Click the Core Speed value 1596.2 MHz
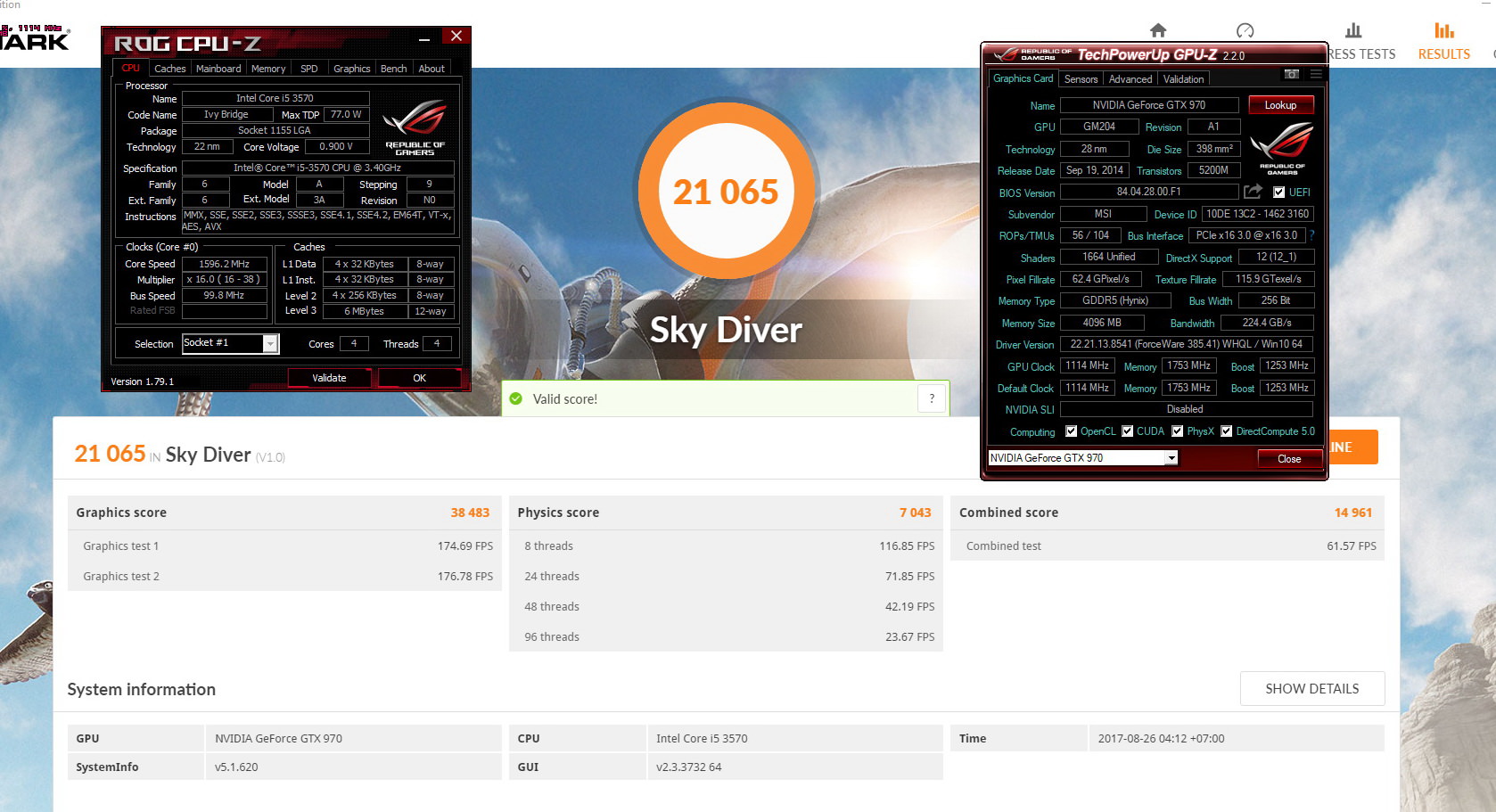This screenshot has height=812, width=1496. [x=225, y=264]
